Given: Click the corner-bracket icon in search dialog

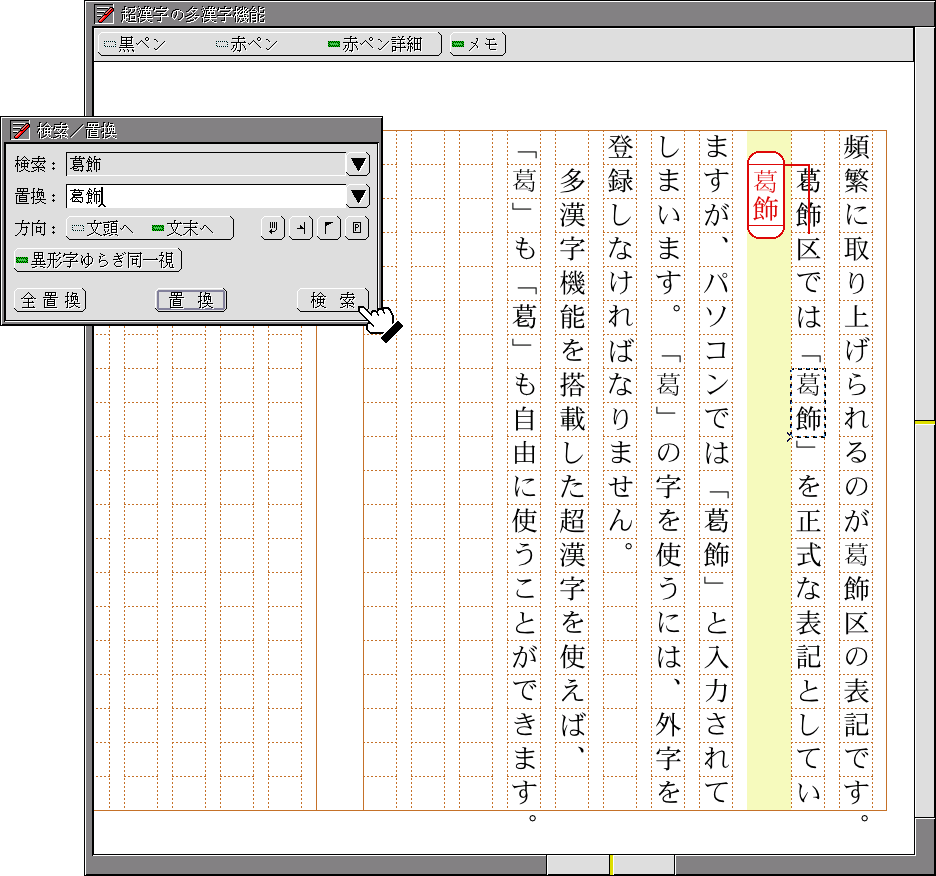Looking at the screenshot, I should point(328,229).
